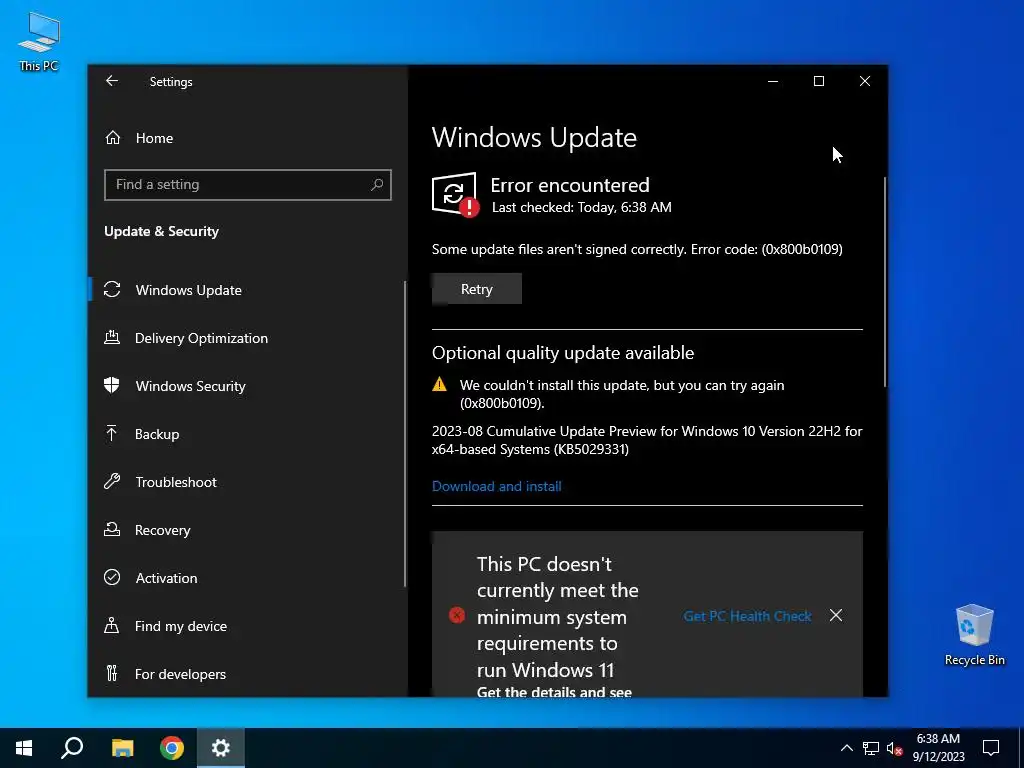1024x768 pixels.
Task: Click the Windows Update sync arrows sidebar icon
Action: coord(112,289)
